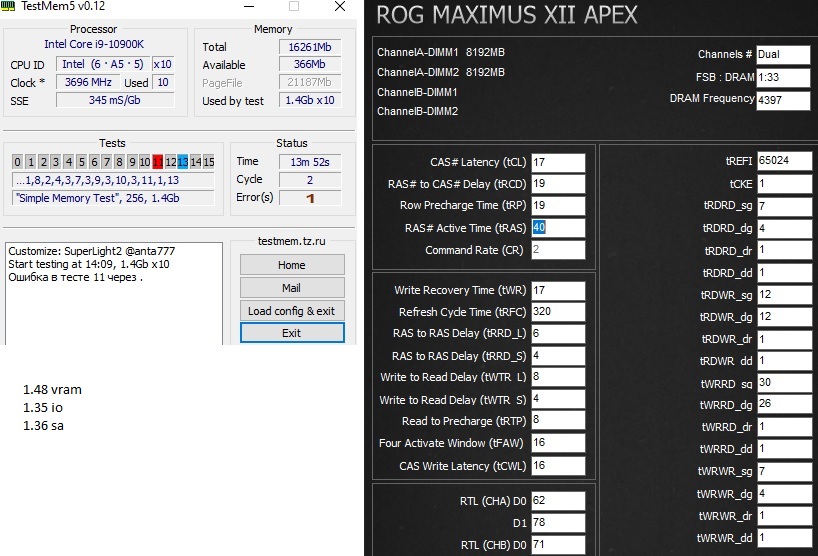Click the CAS Write Latency (tCWL) field
Viewport: 818px width, 556px height.
pyautogui.click(x=558, y=466)
